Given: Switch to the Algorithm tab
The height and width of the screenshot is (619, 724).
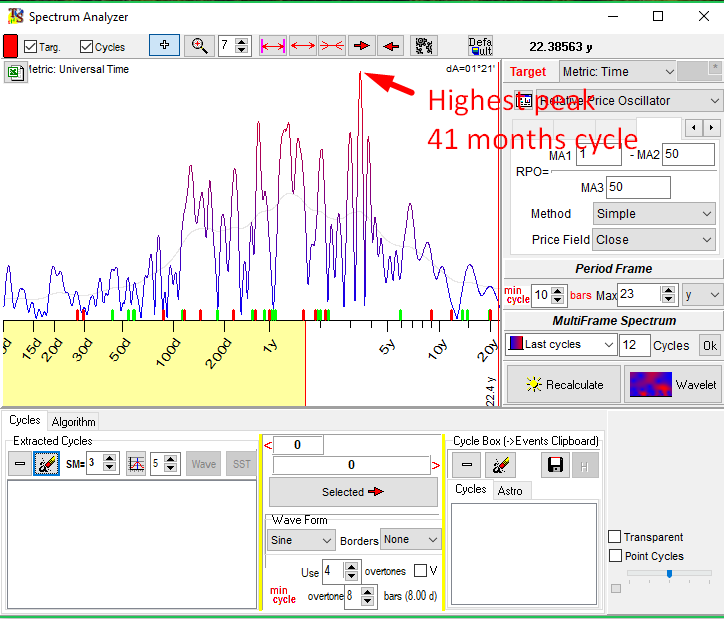Looking at the screenshot, I should pyautogui.click(x=74, y=422).
